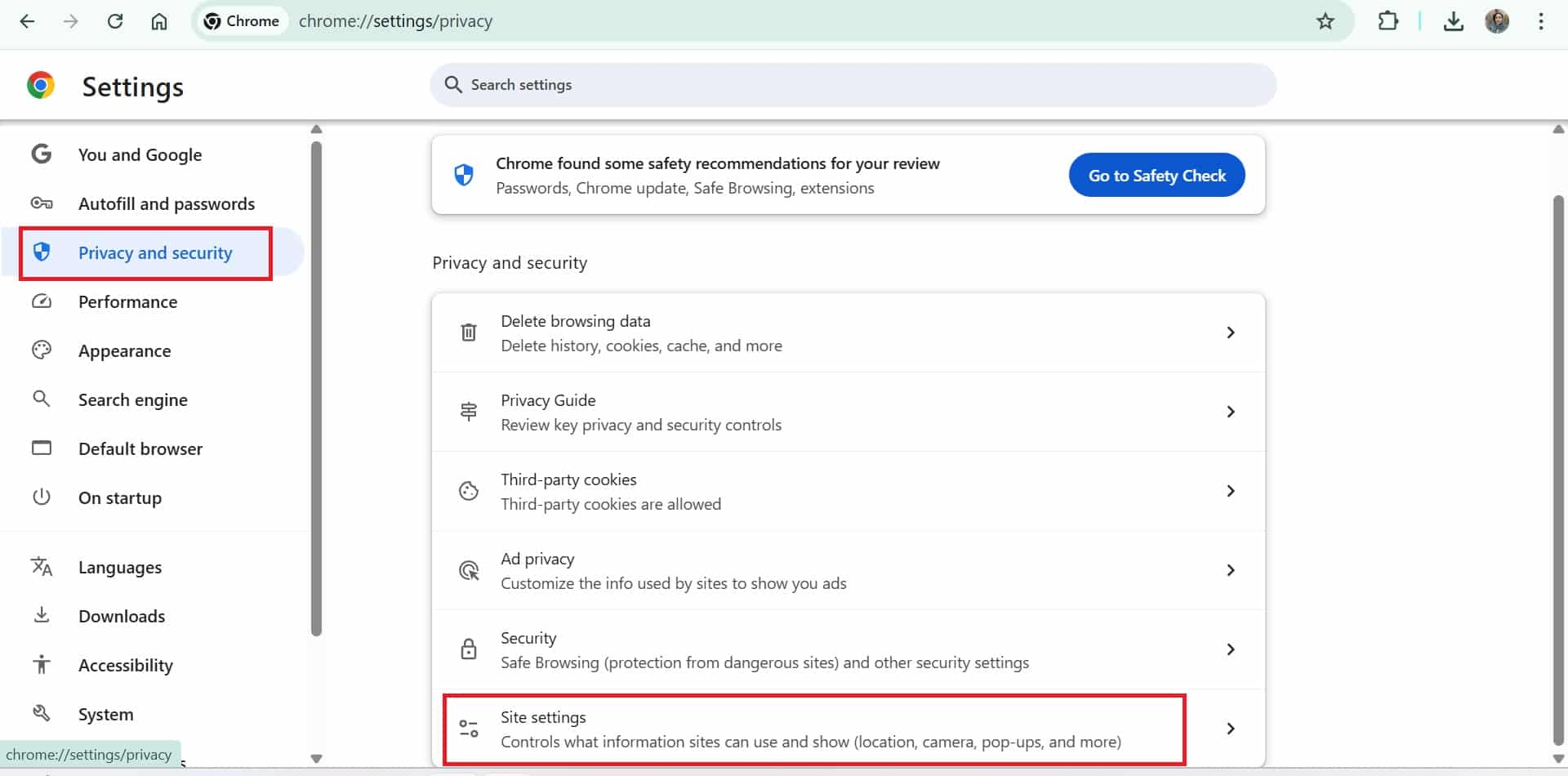Click the profile avatar icon
The height and width of the screenshot is (776, 1568).
(1496, 21)
